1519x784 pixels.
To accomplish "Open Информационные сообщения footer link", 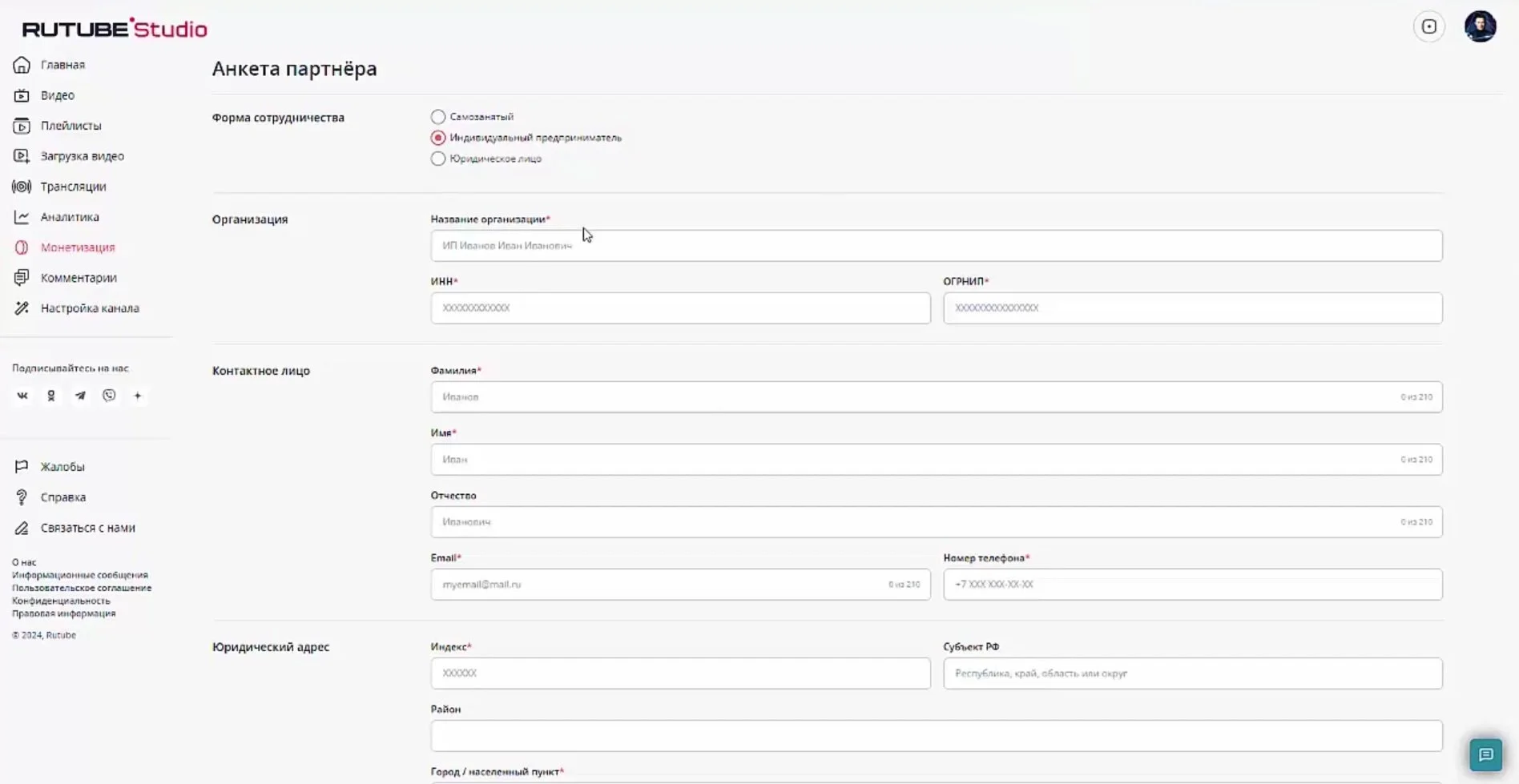I will [80, 575].
